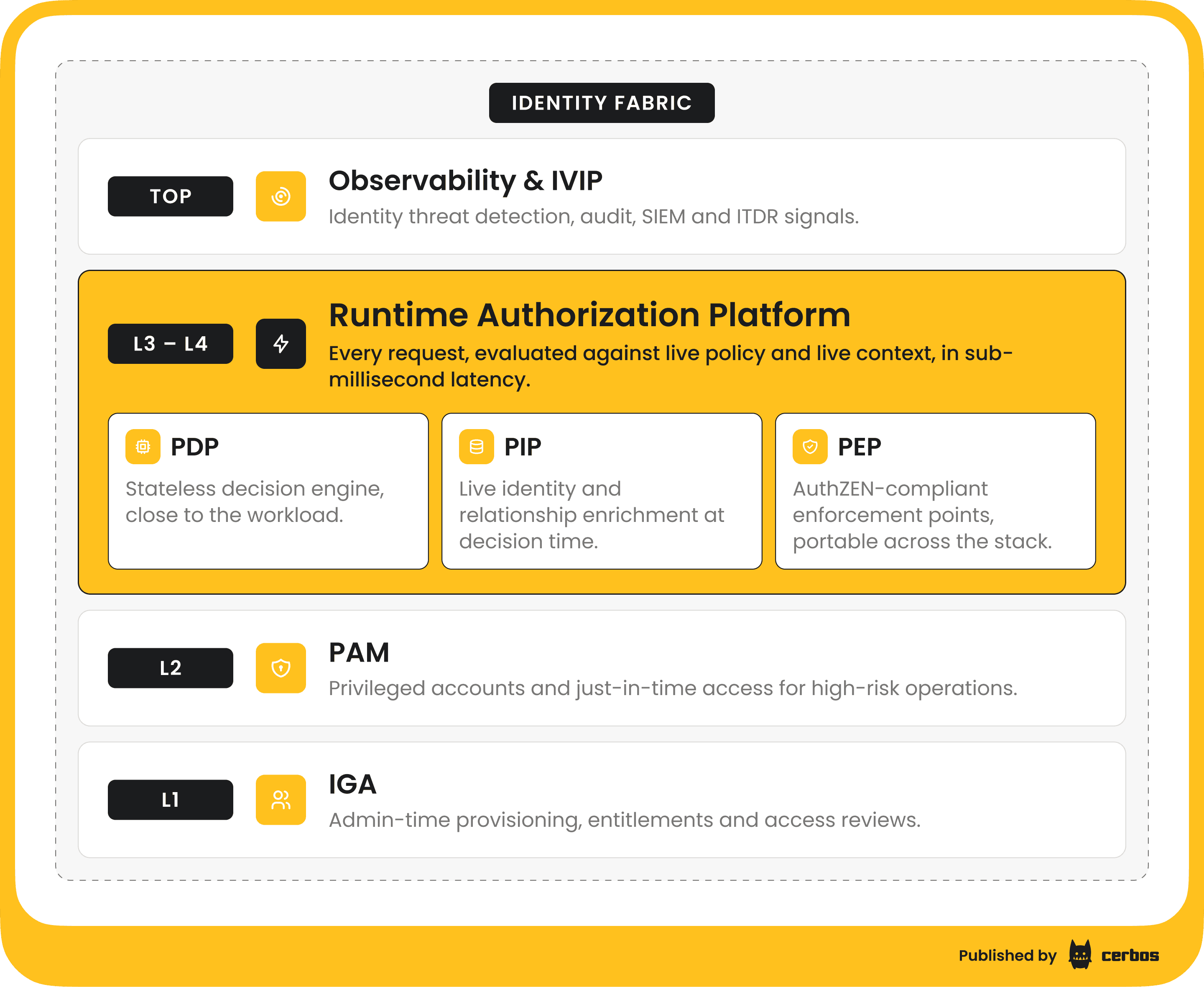This screenshot has height=987, width=1204.
Task: Click the PIP card title
Action: click(523, 447)
